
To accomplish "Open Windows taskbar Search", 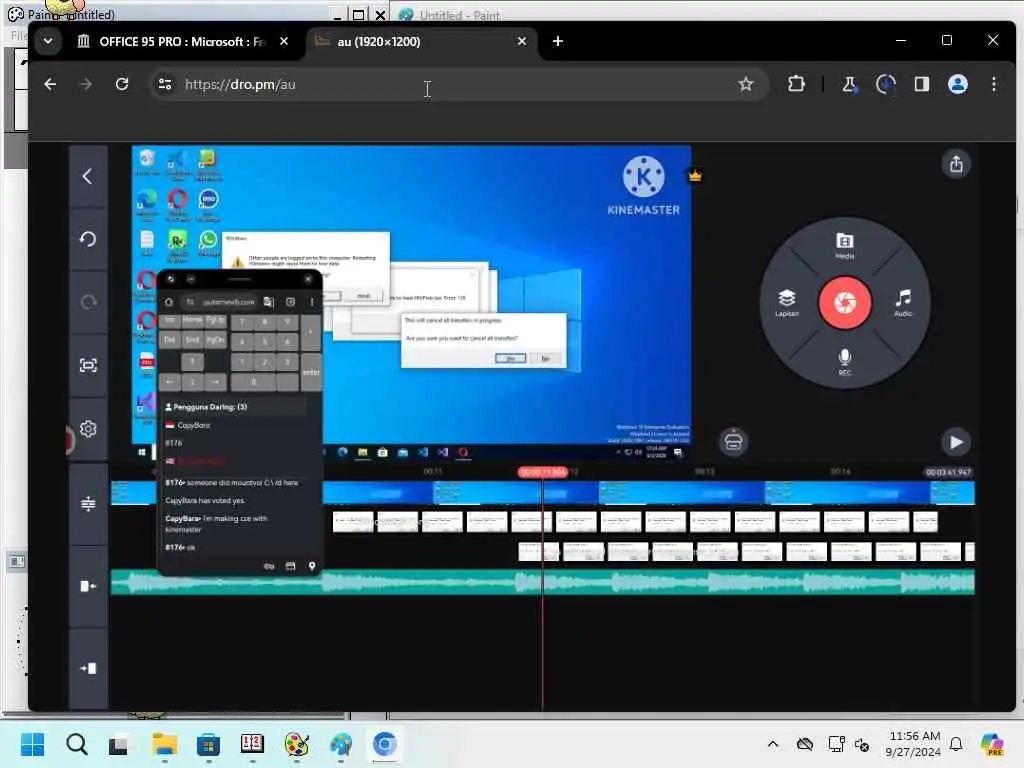I will click(76, 744).
